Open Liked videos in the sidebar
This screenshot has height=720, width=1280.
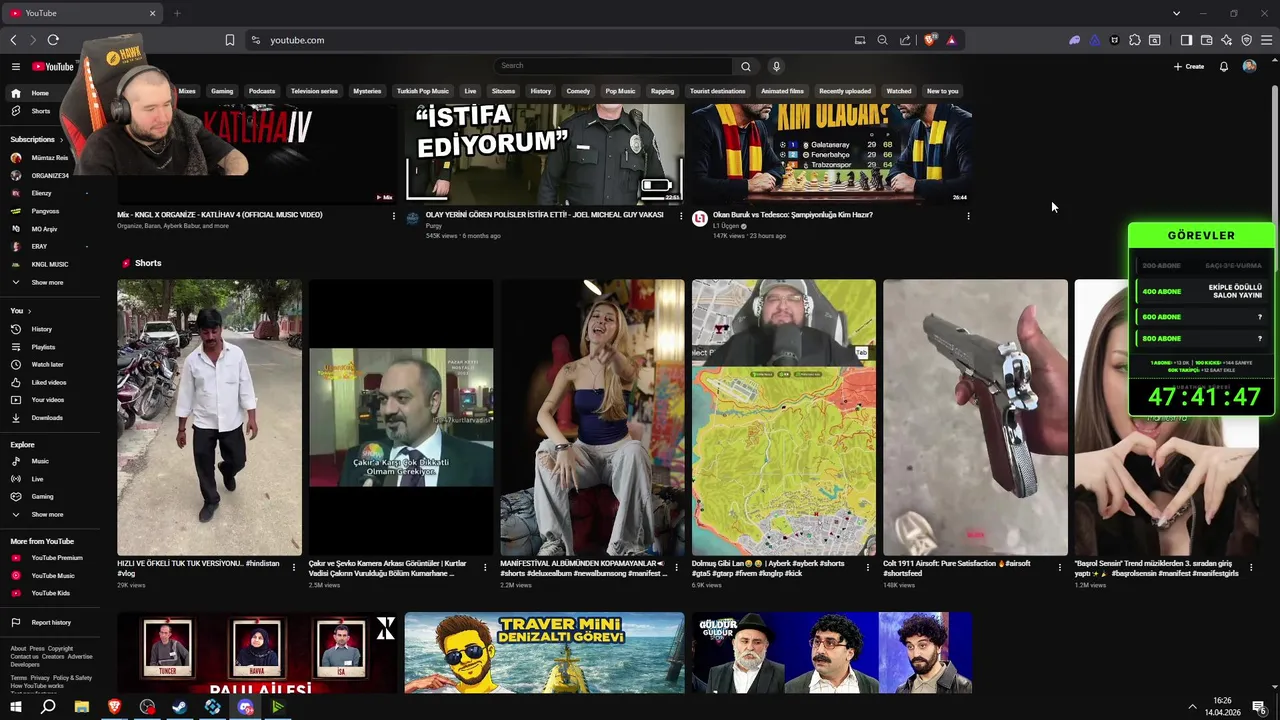coord(48,382)
